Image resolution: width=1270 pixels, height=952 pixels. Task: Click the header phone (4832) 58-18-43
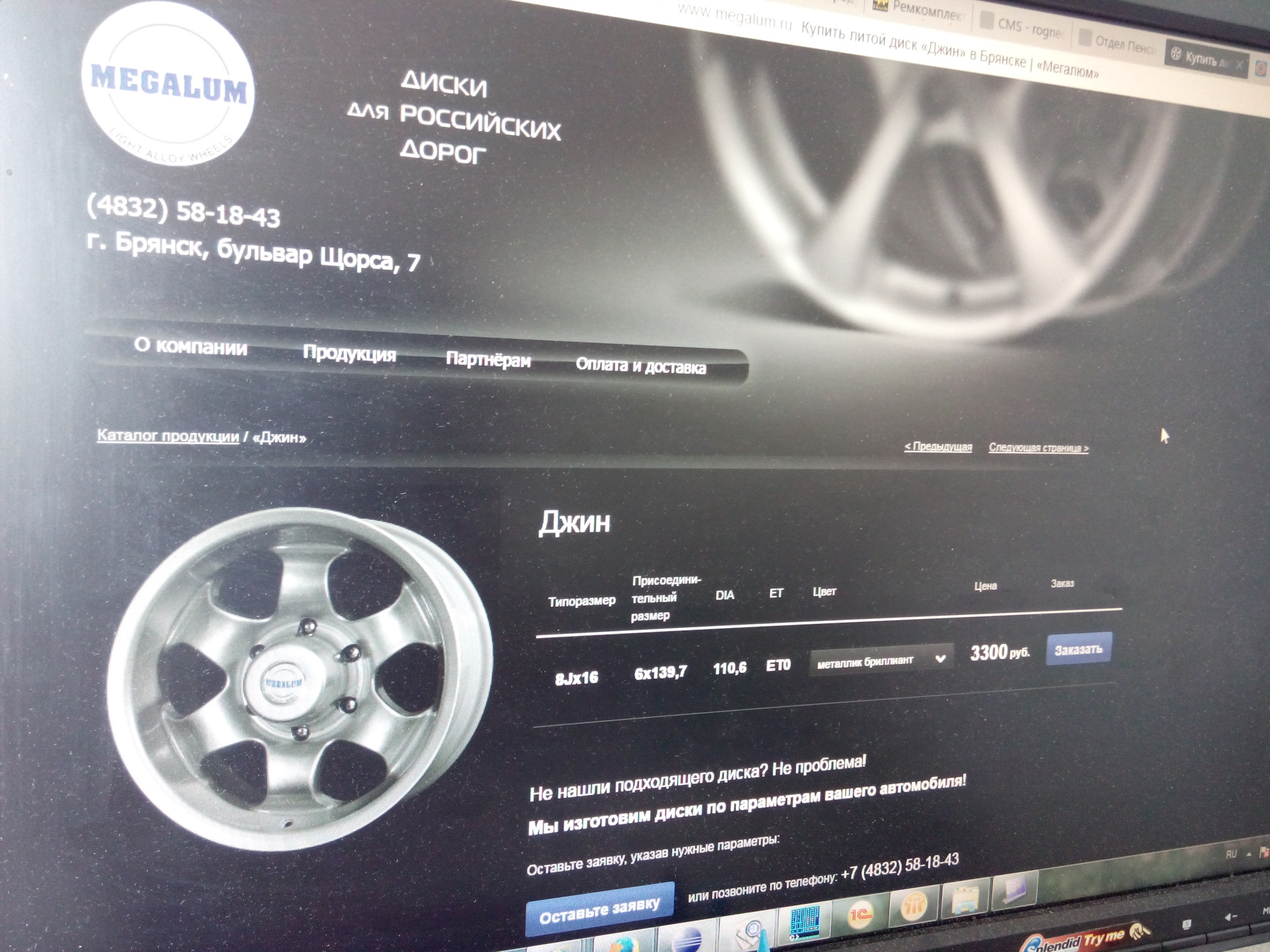183,212
